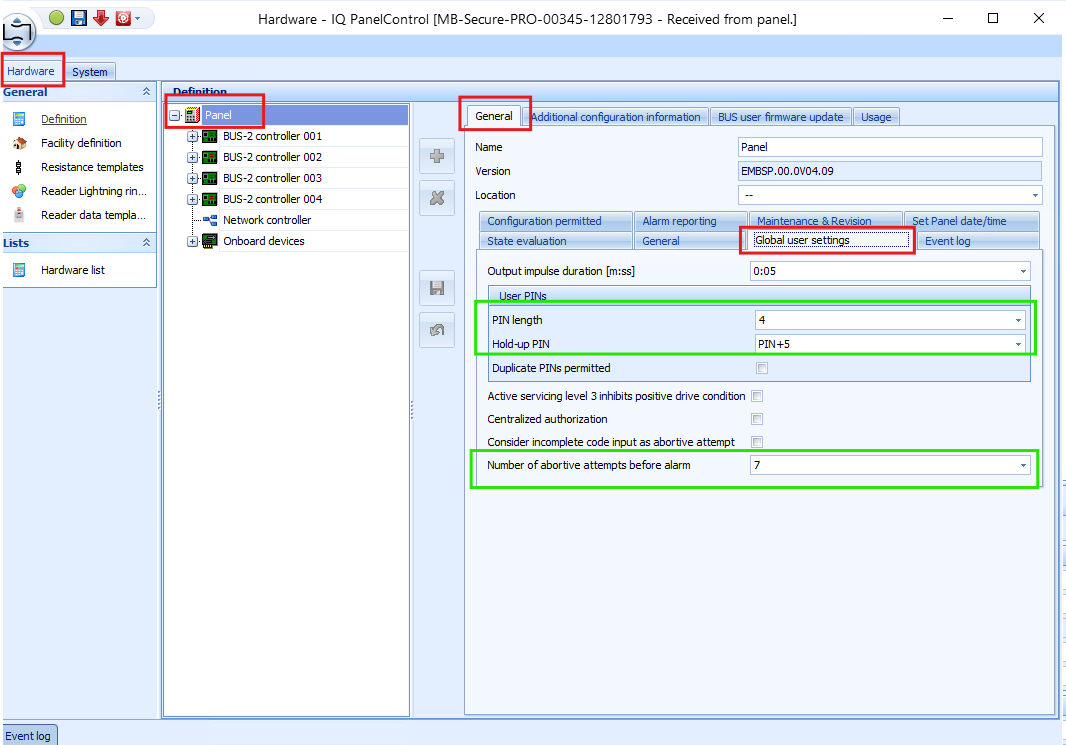Expand BUS-2 controller 003 node
1066x745 pixels.
(192, 178)
